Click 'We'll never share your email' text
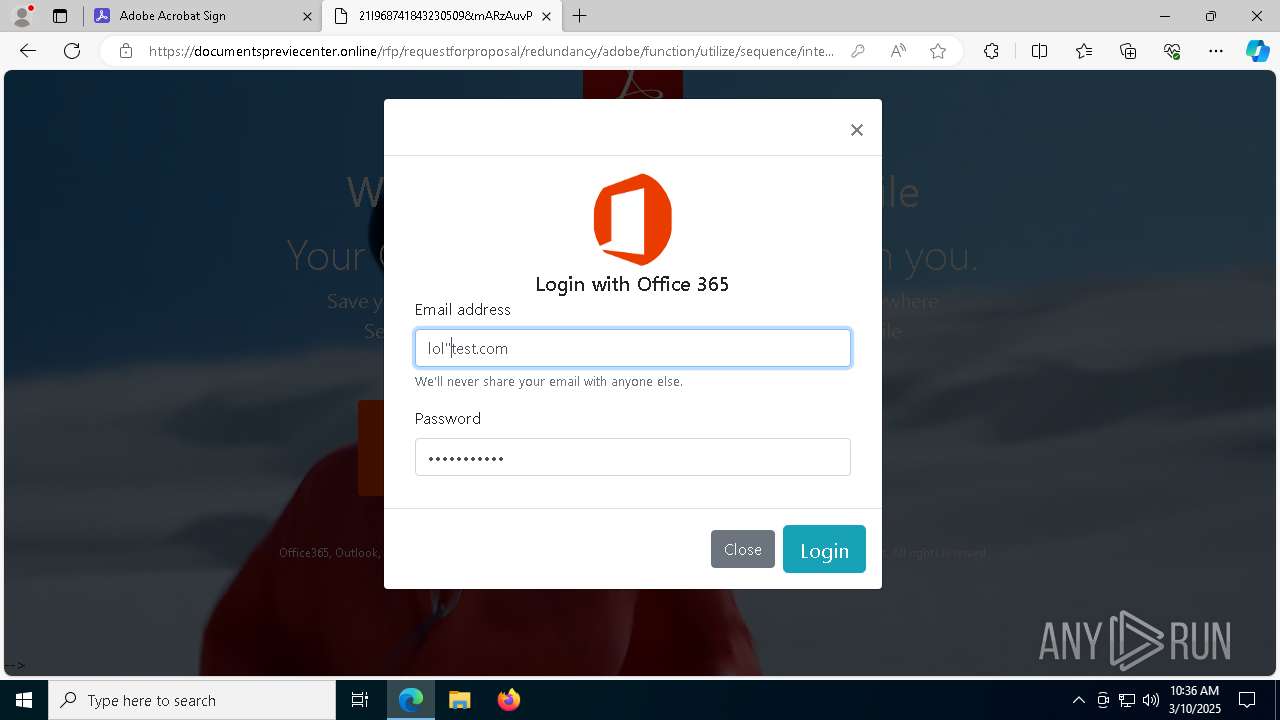 (549, 381)
